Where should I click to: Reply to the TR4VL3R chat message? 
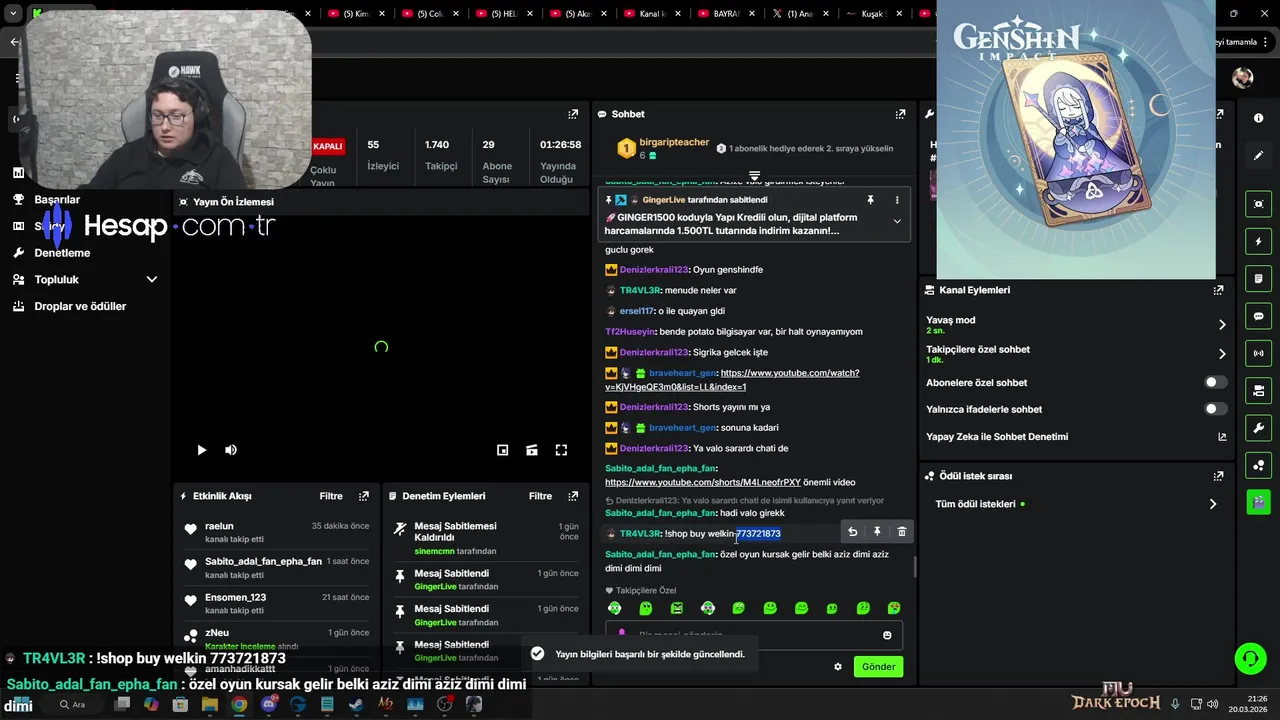pyautogui.click(x=852, y=532)
